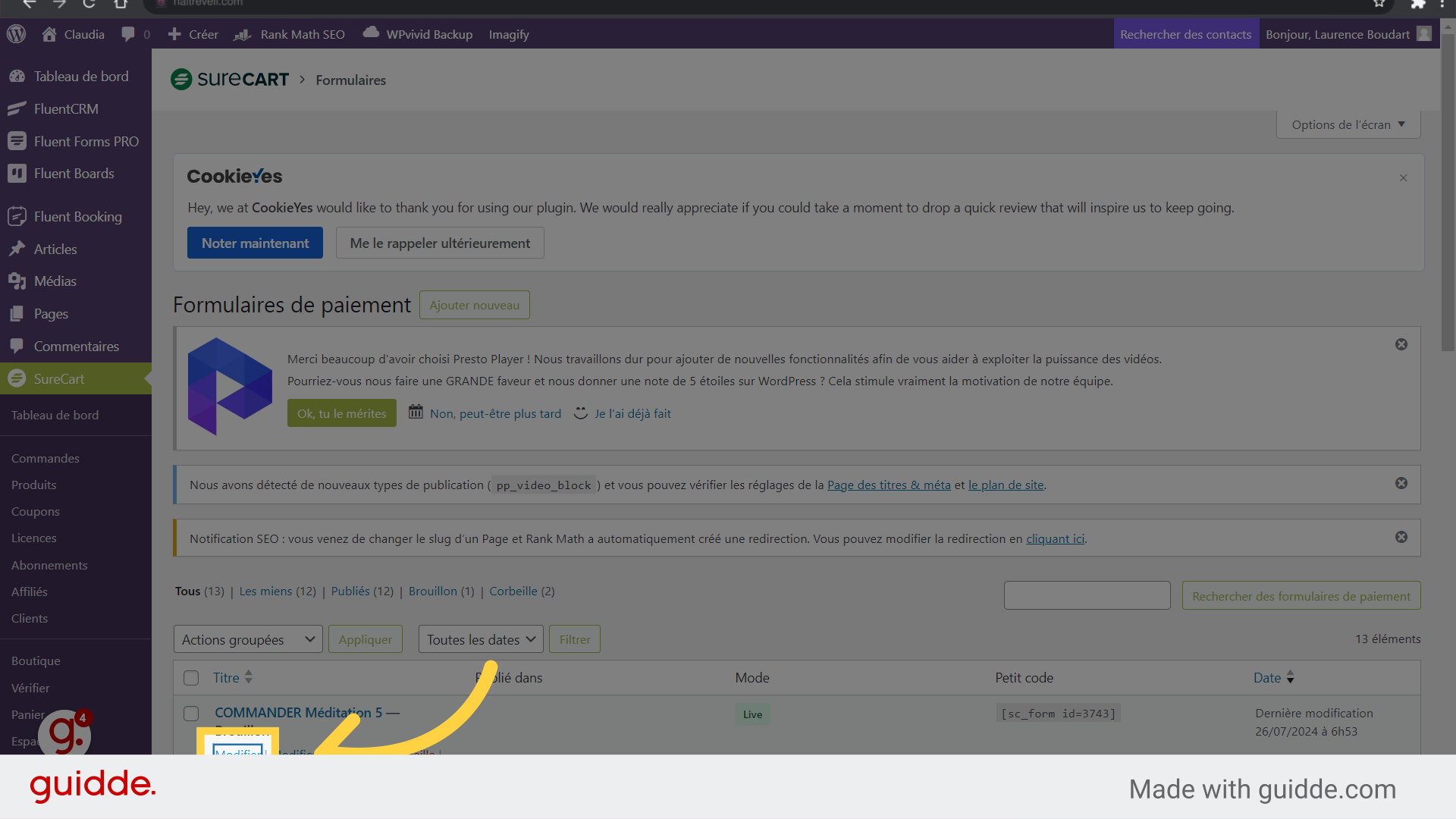Focus the payment forms search field
This screenshot has width=1456, height=819.
click(x=1087, y=595)
